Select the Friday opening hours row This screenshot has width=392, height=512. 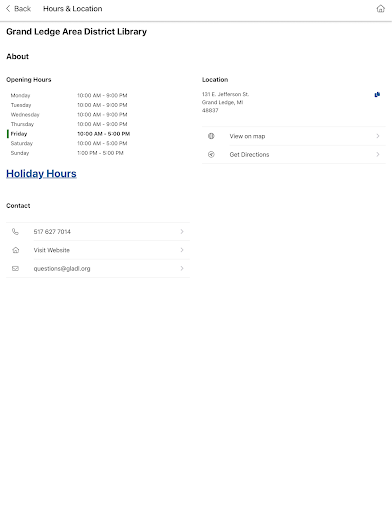70,134
